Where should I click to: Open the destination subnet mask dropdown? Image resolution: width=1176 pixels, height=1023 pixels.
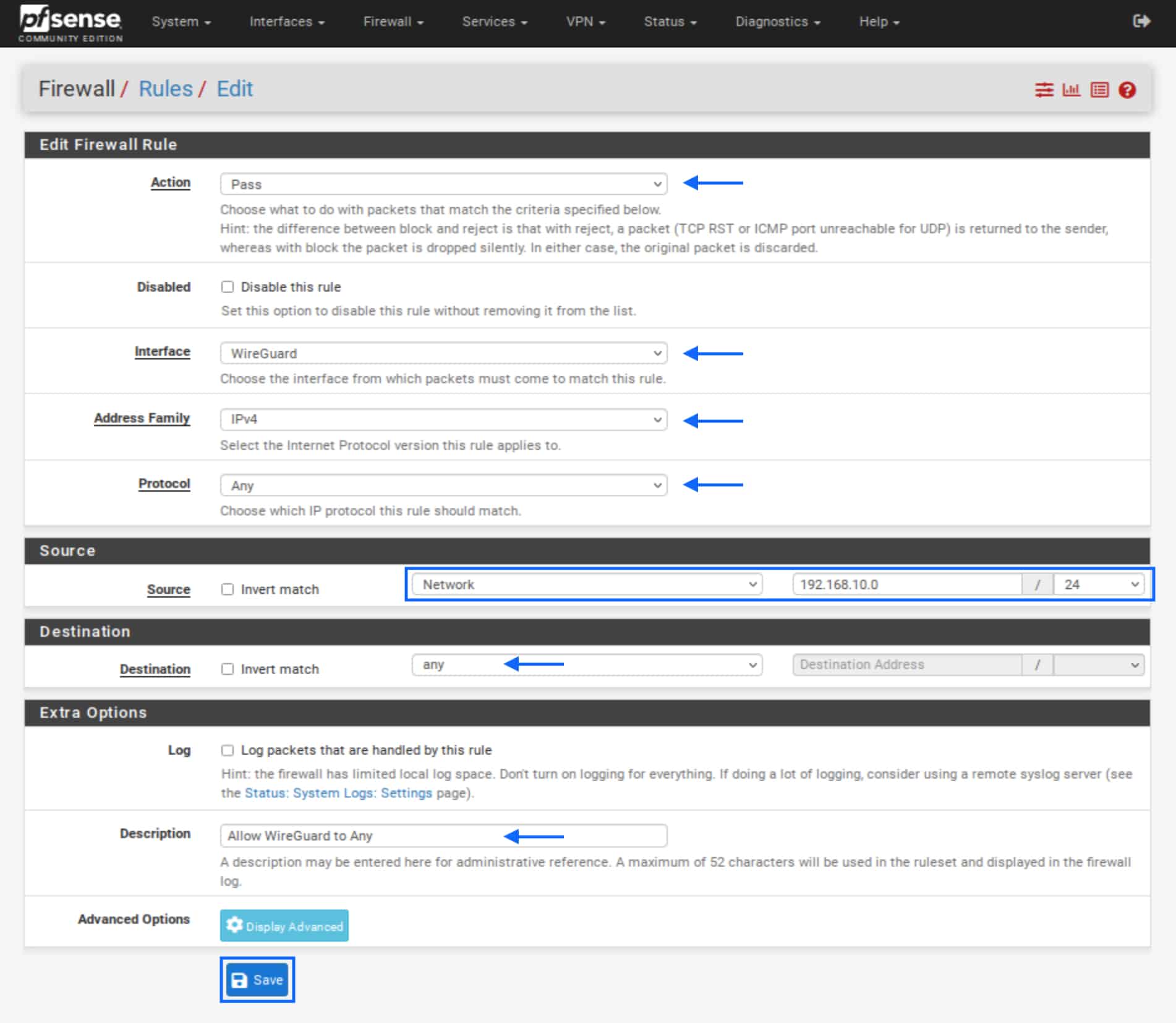click(x=1099, y=665)
